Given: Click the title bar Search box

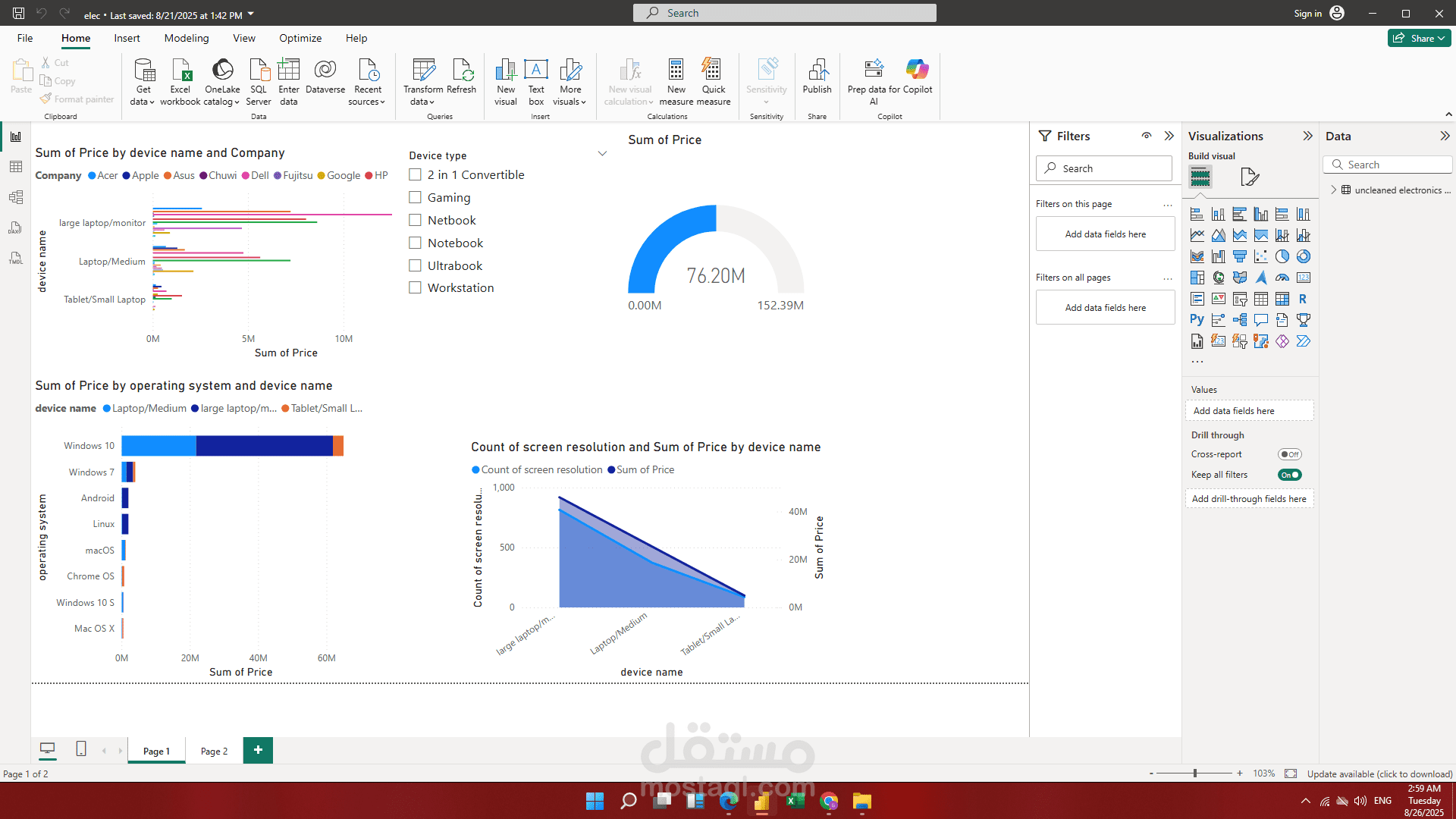Looking at the screenshot, I should 784,13.
